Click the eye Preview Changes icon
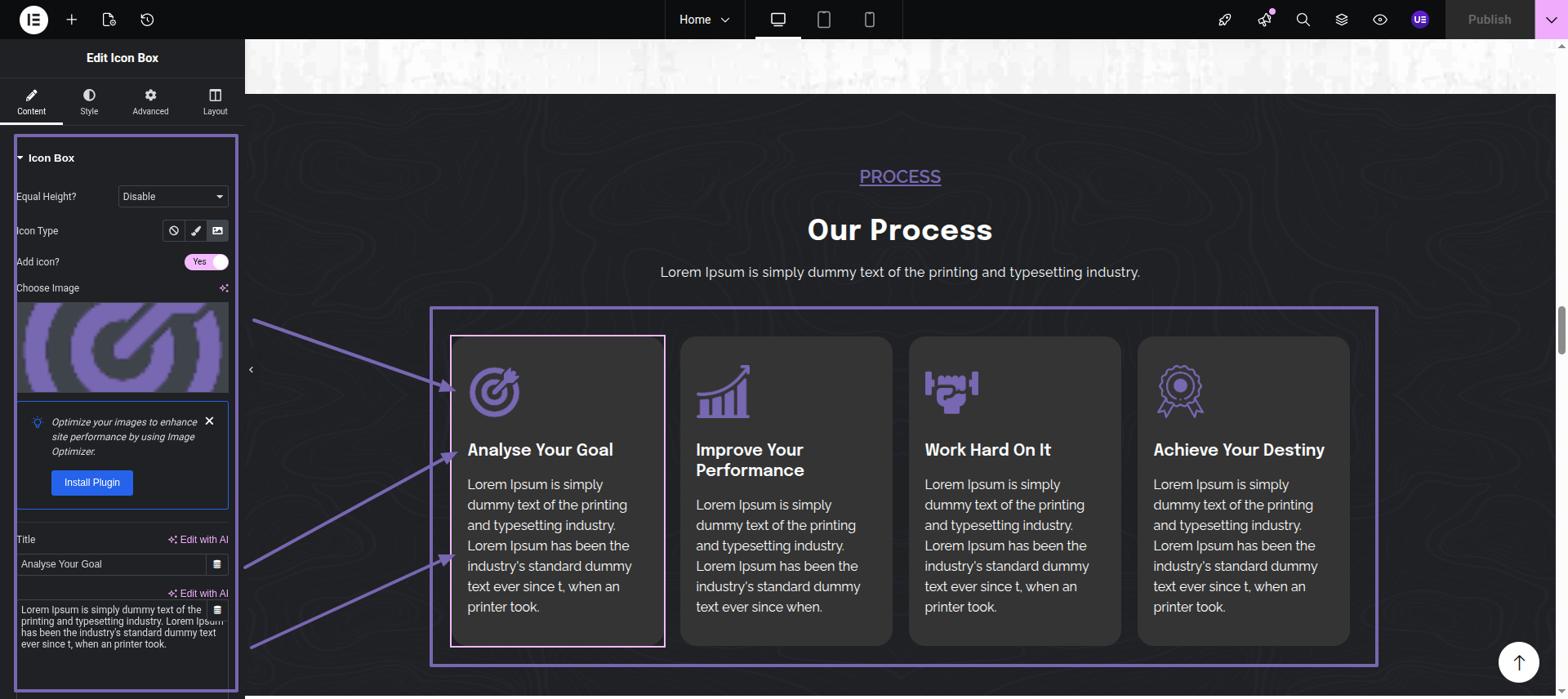Viewport: 1568px width, 699px height. point(1379,20)
